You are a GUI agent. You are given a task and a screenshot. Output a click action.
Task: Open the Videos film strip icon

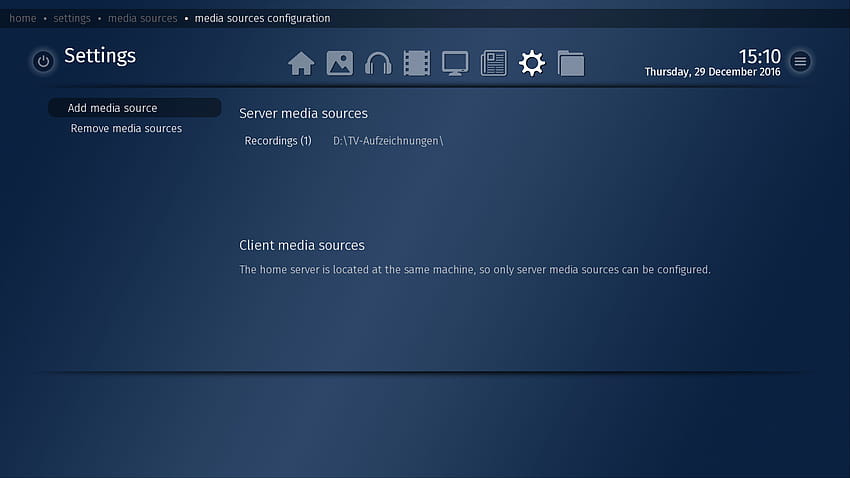417,63
